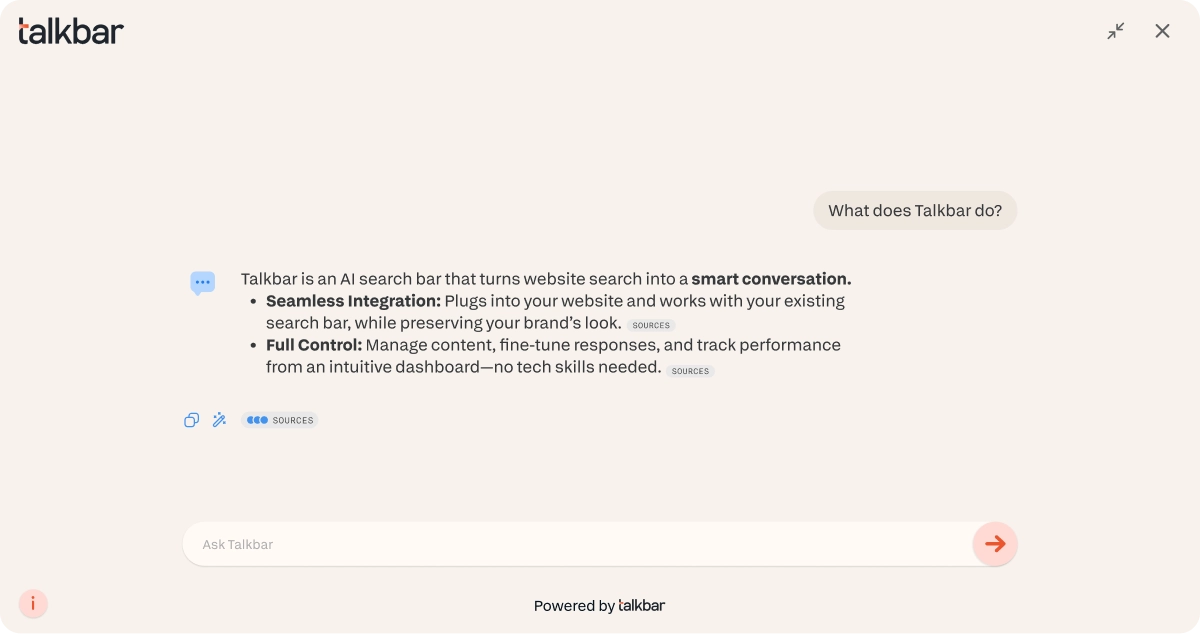
Task: Expand sources after Full Control bullet
Action: pyautogui.click(x=690, y=370)
